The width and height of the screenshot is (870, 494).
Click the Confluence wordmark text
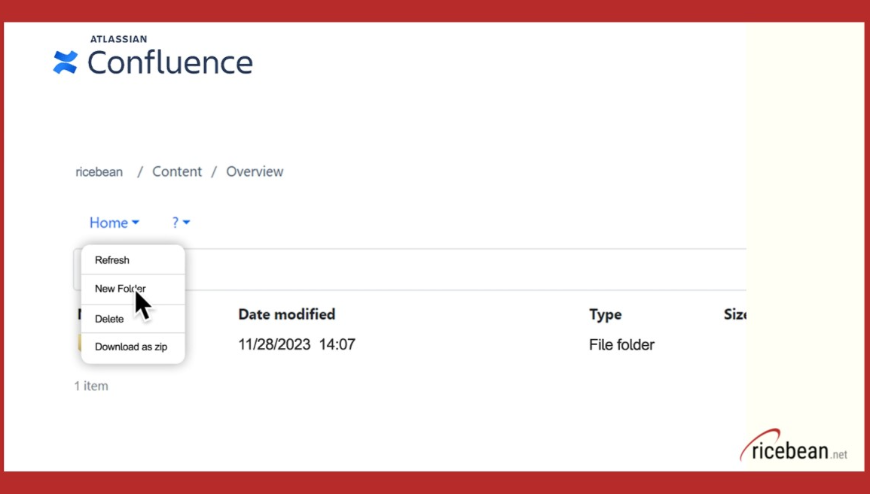(x=170, y=63)
